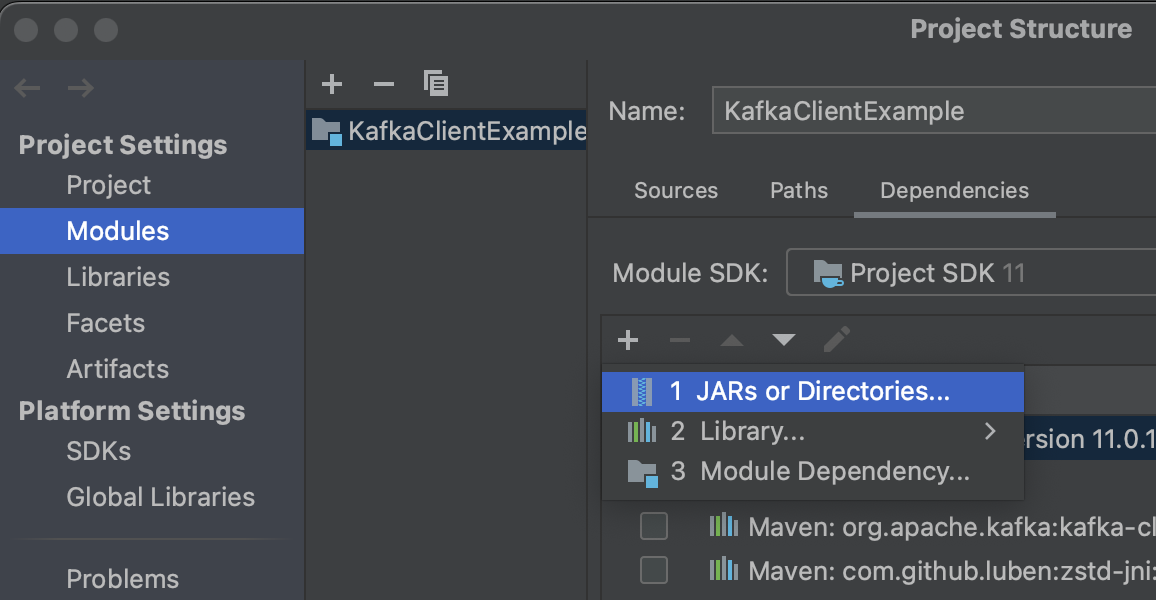Viewport: 1156px width, 600px height.
Task: Click the JAR archive icon in popup
Action: (x=641, y=391)
